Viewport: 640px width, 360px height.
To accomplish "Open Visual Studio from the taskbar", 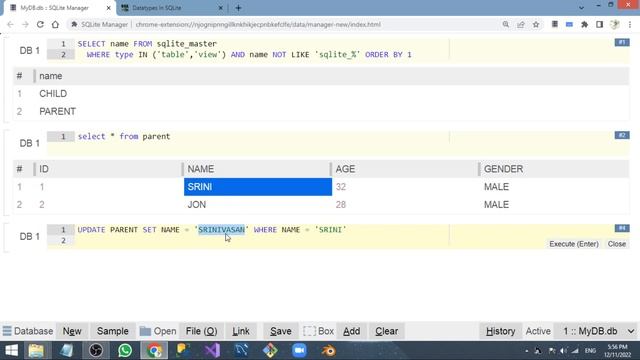I will tap(212, 351).
